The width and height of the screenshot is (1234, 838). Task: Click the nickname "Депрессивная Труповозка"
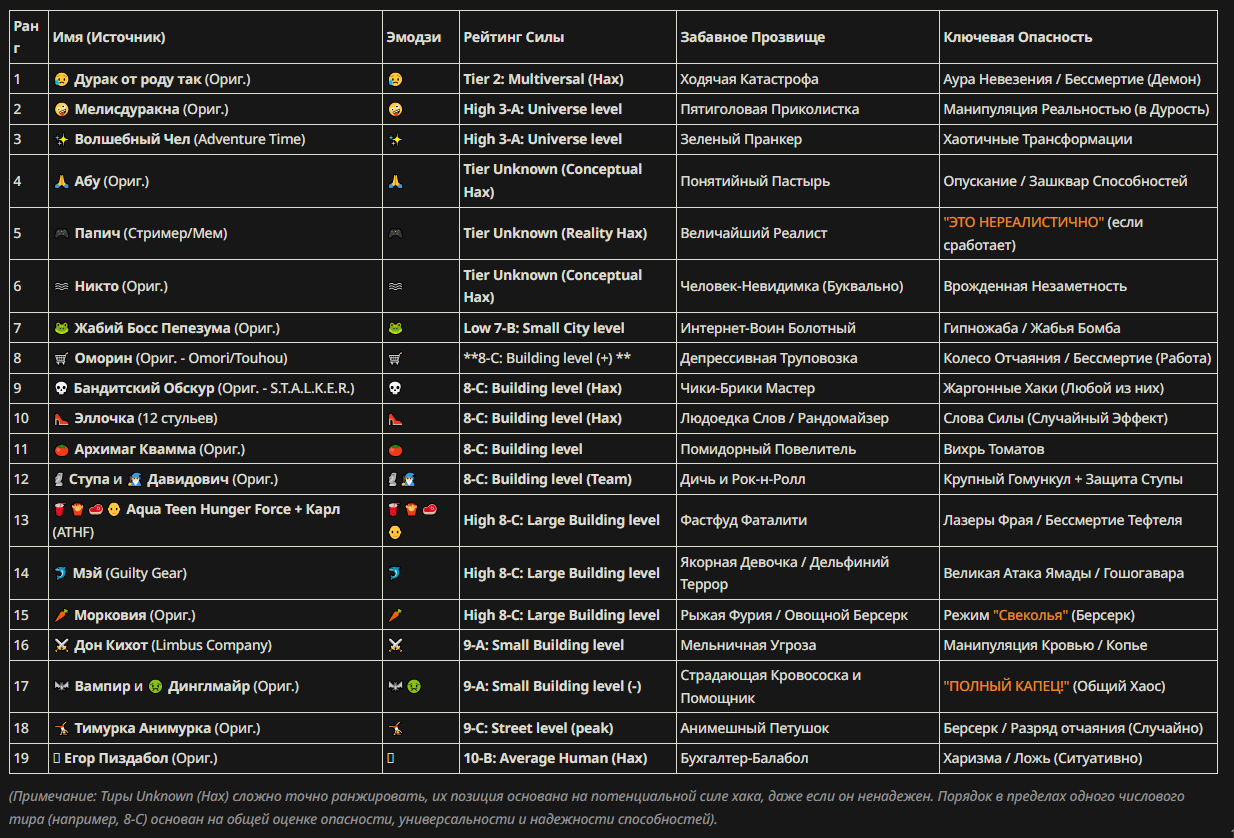(769, 358)
